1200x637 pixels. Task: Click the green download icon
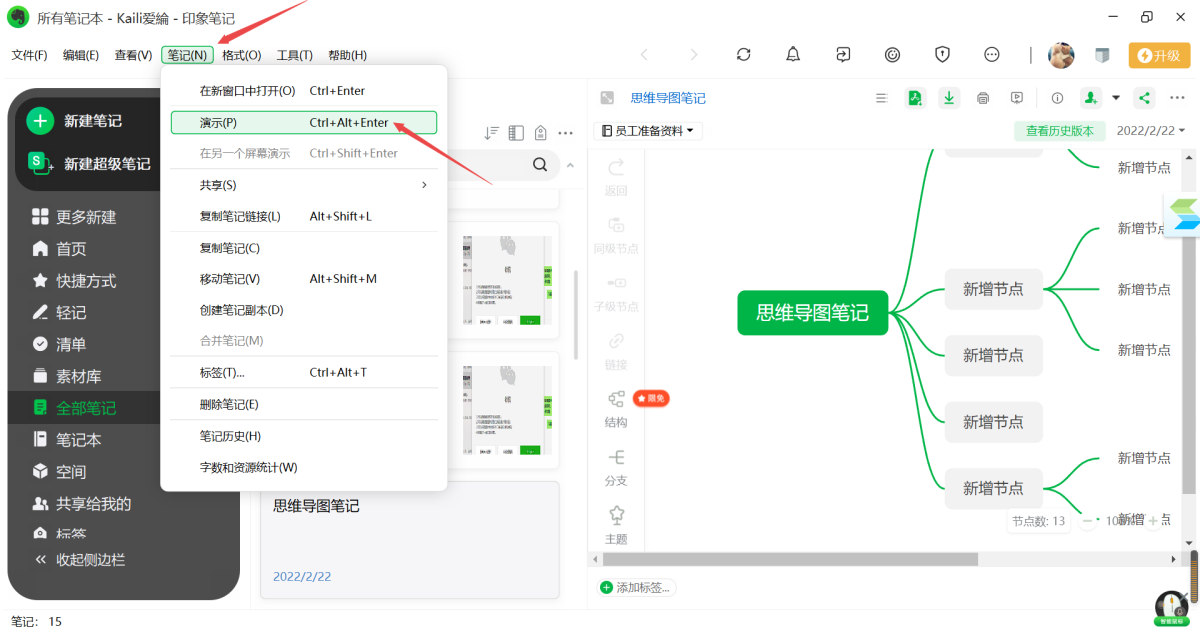(949, 98)
